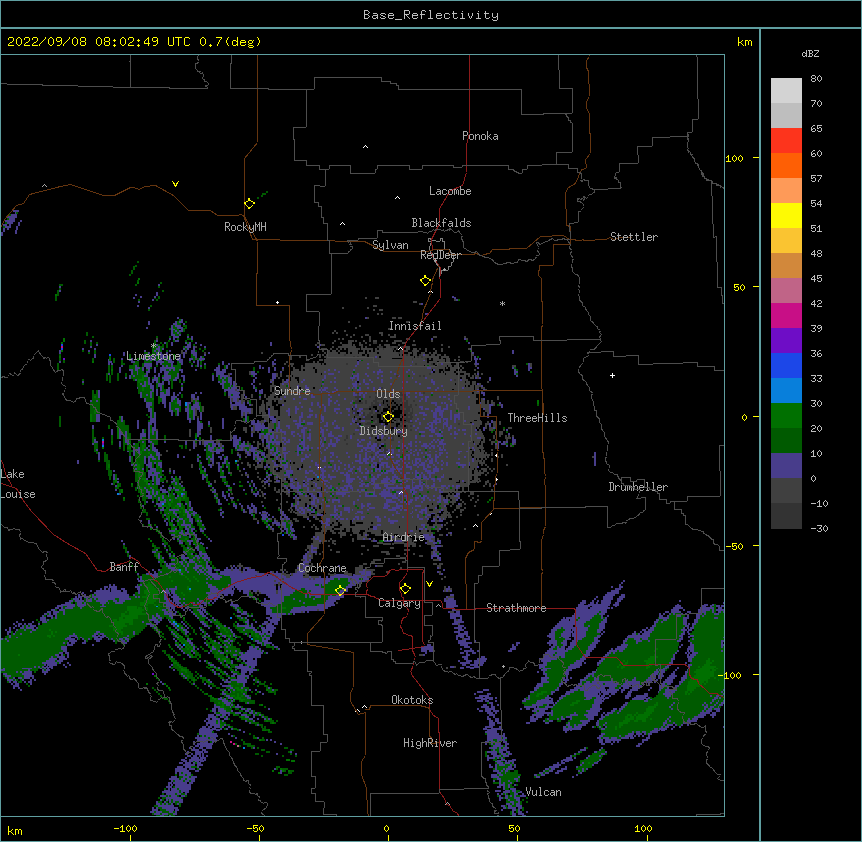
Task: Click the Innisfail town label
Action: [415, 326]
